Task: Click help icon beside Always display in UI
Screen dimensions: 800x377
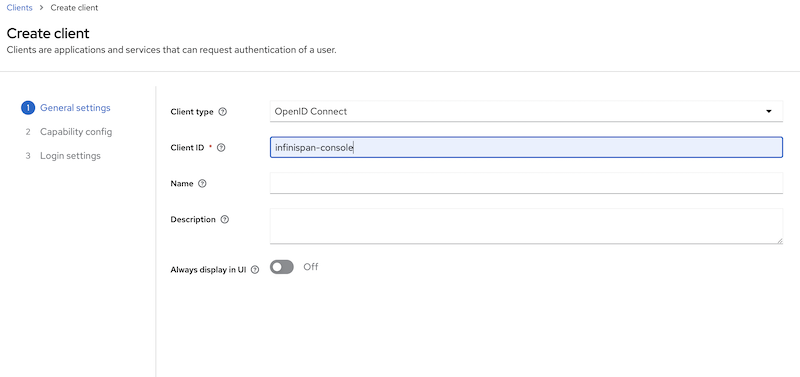Action: (255, 270)
